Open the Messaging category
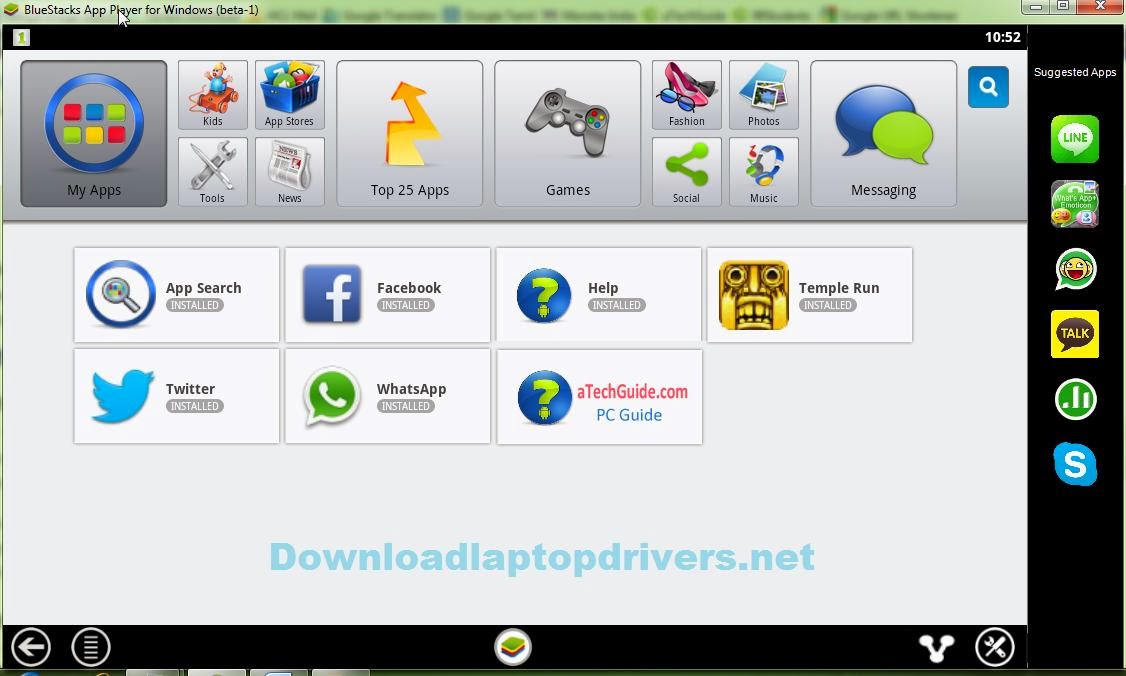This screenshot has height=676, width=1126. coord(883,134)
